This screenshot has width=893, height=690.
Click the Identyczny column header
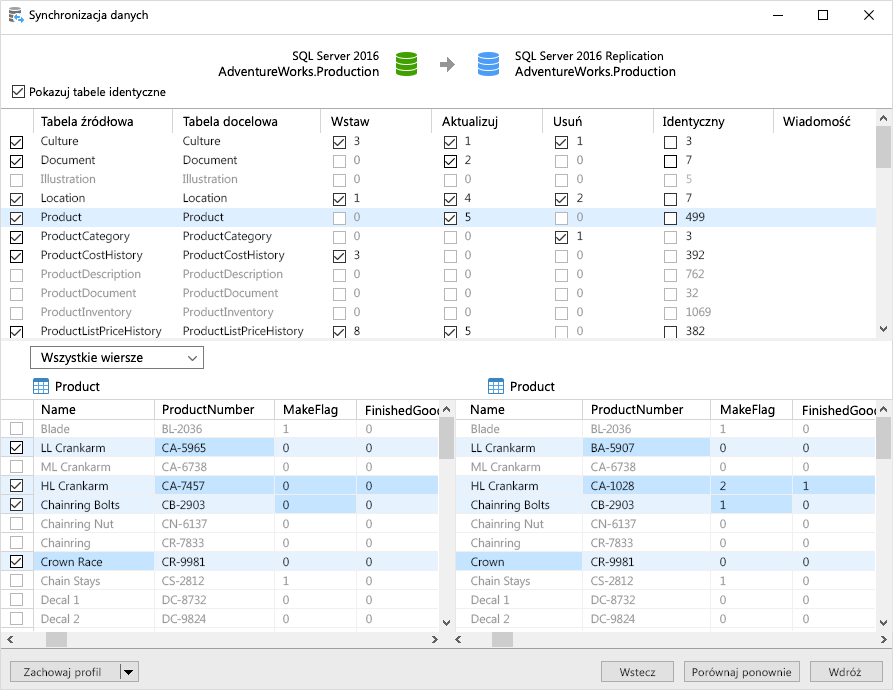[713, 121]
